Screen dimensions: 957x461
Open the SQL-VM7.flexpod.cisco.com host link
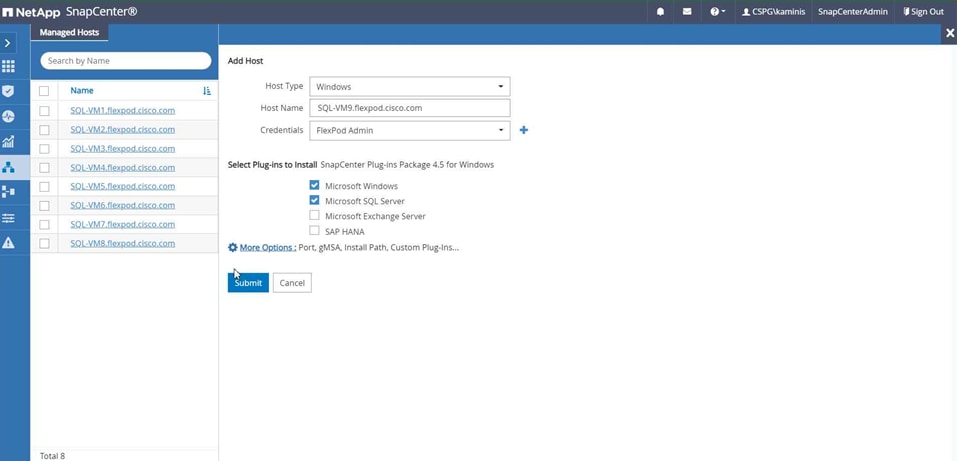[123, 224]
